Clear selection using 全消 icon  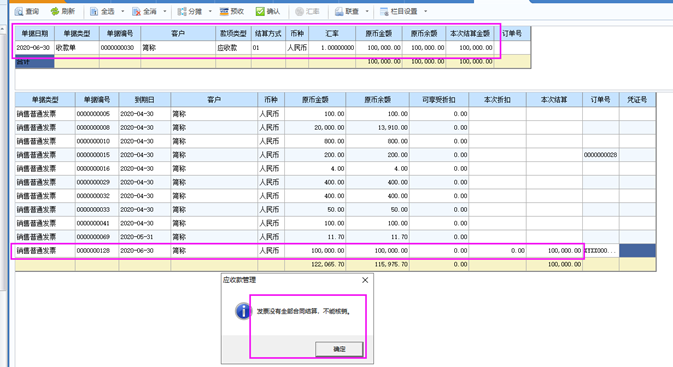[x=136, y=12]
